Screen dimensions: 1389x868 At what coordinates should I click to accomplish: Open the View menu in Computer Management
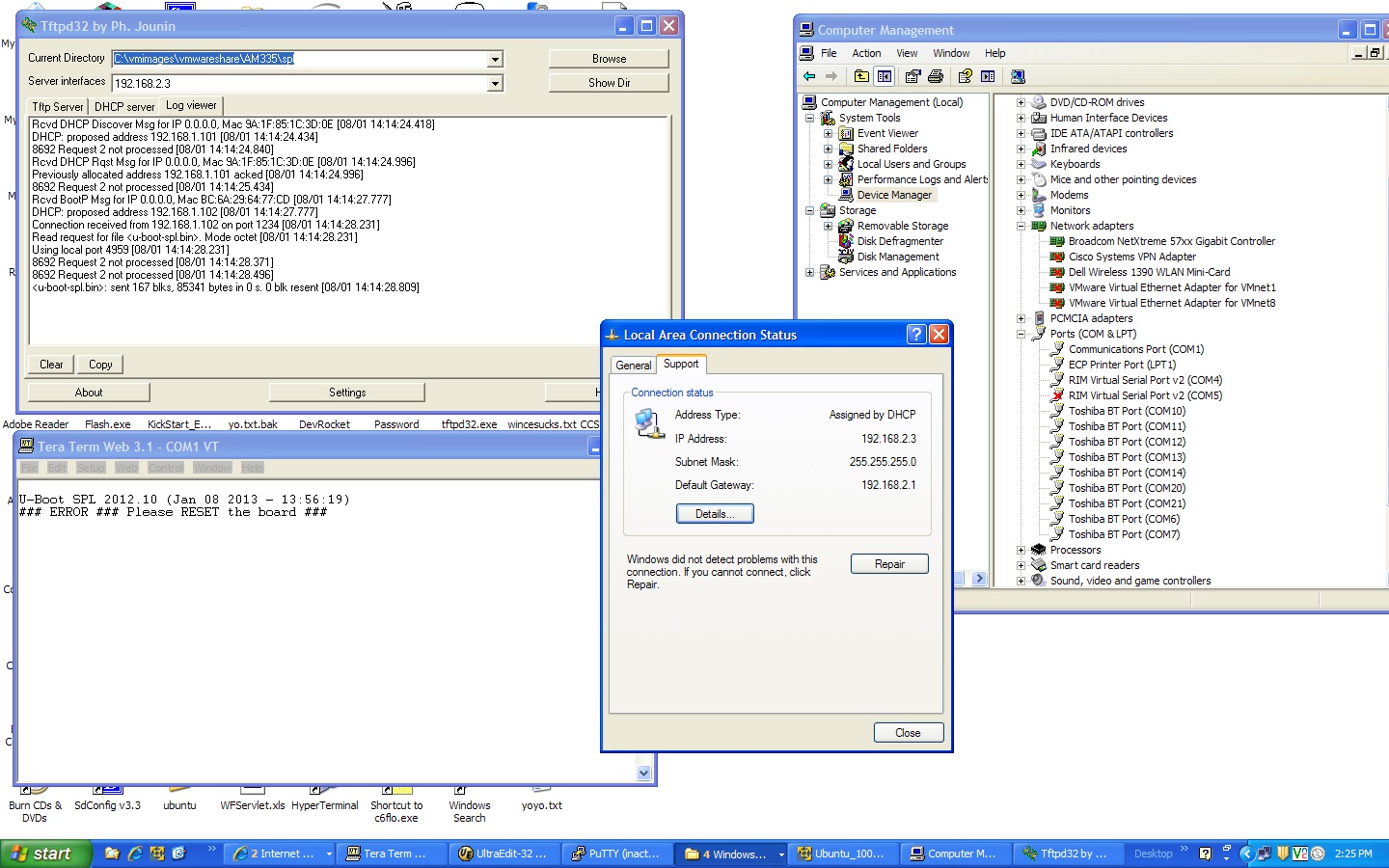click(x=907, y=53)
